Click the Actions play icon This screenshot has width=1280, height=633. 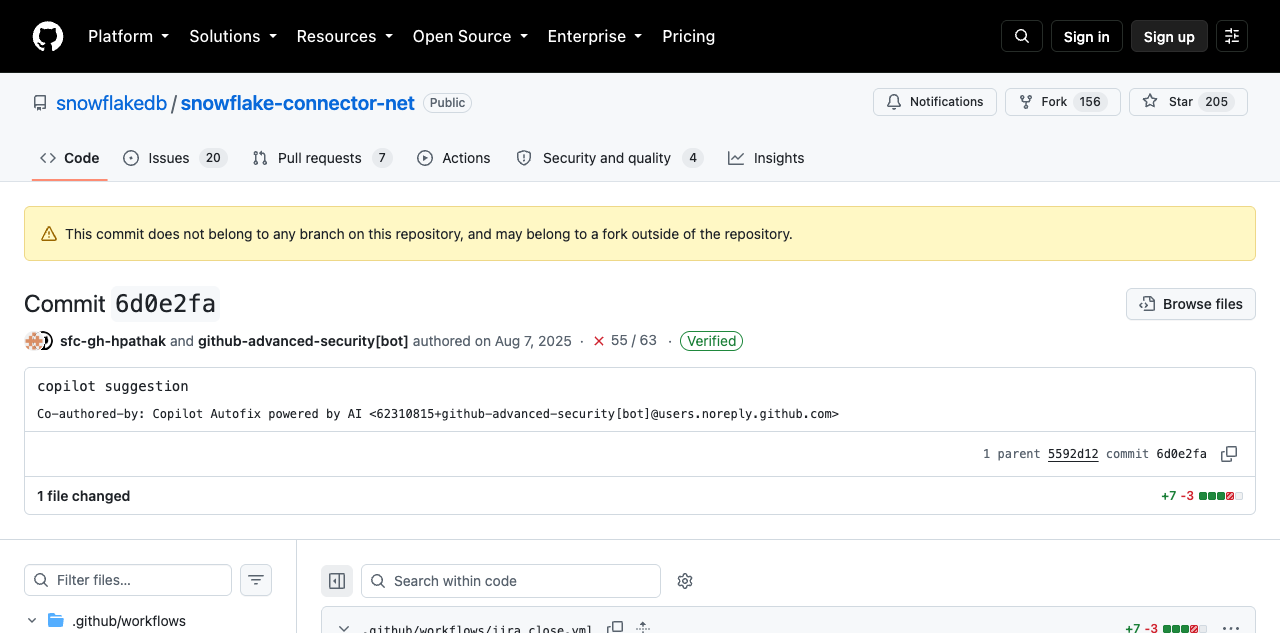pyautogui.click(x=425, y=158)
